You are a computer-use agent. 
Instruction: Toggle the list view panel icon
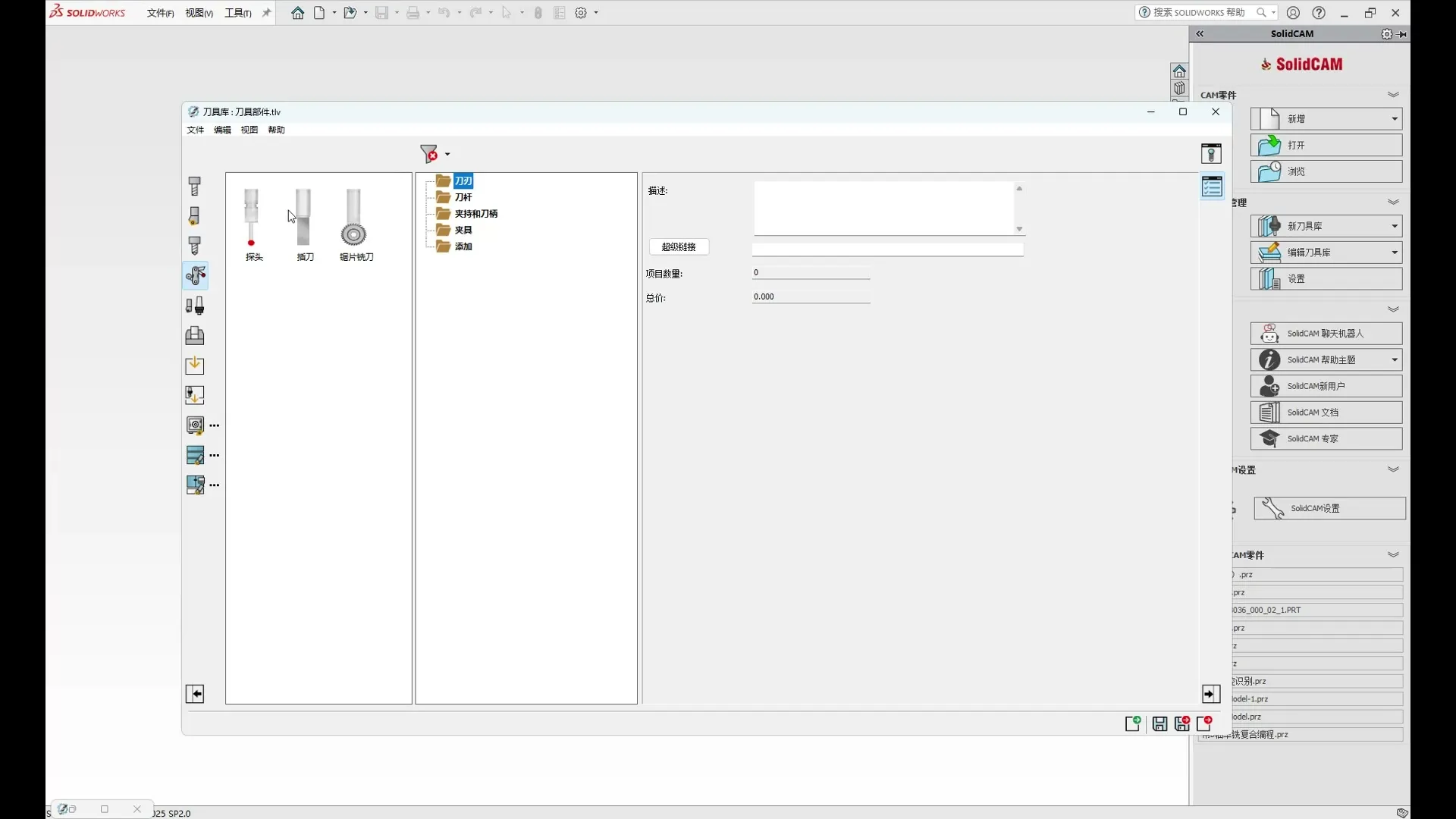1212,187
